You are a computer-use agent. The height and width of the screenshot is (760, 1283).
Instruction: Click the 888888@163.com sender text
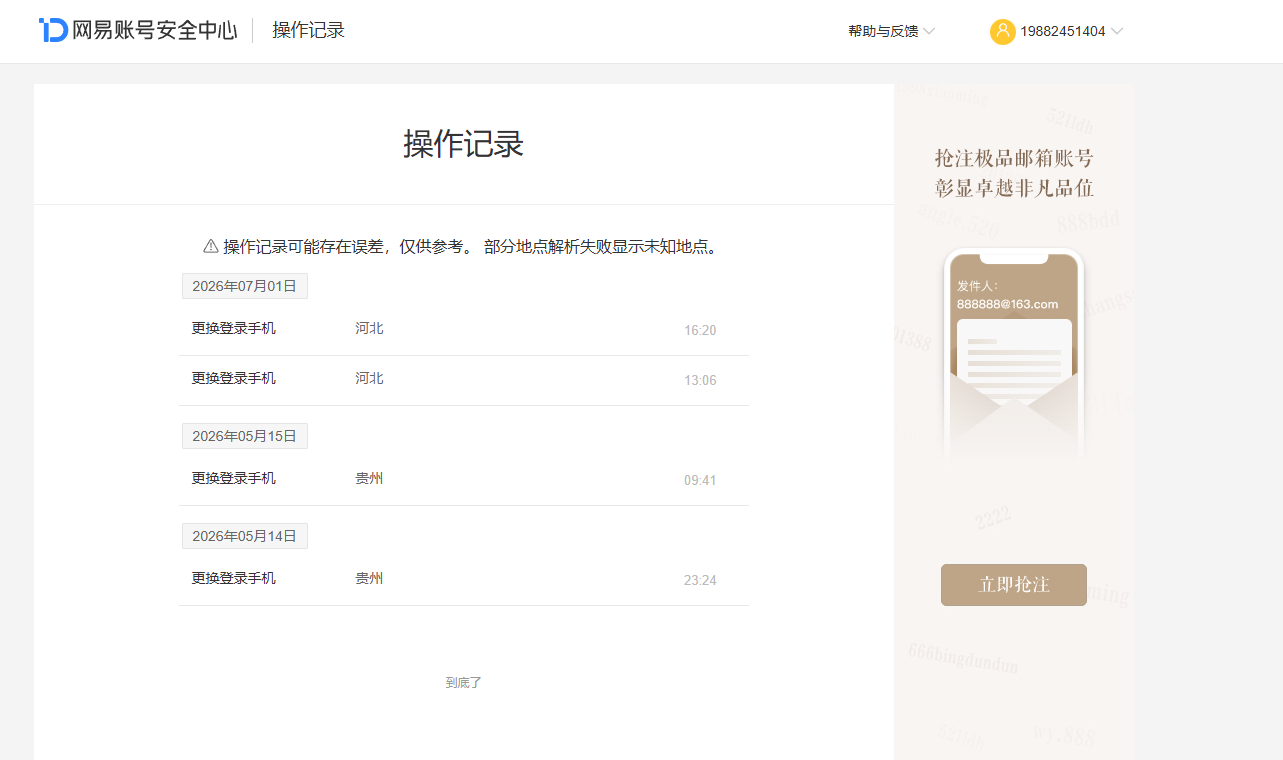pyautogui.click(x=1007, y=304)
